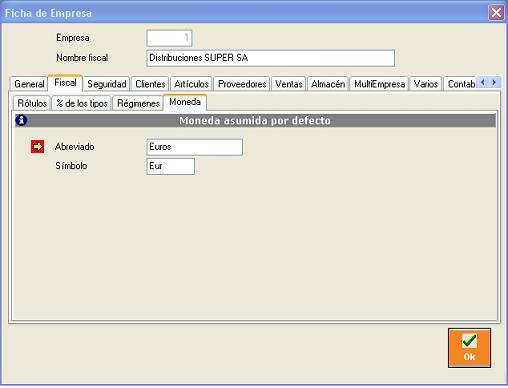Image resolution: width=508 pixels, height=388 pixels.
Task: Open the Almacén tab
Action: [328, 84]
